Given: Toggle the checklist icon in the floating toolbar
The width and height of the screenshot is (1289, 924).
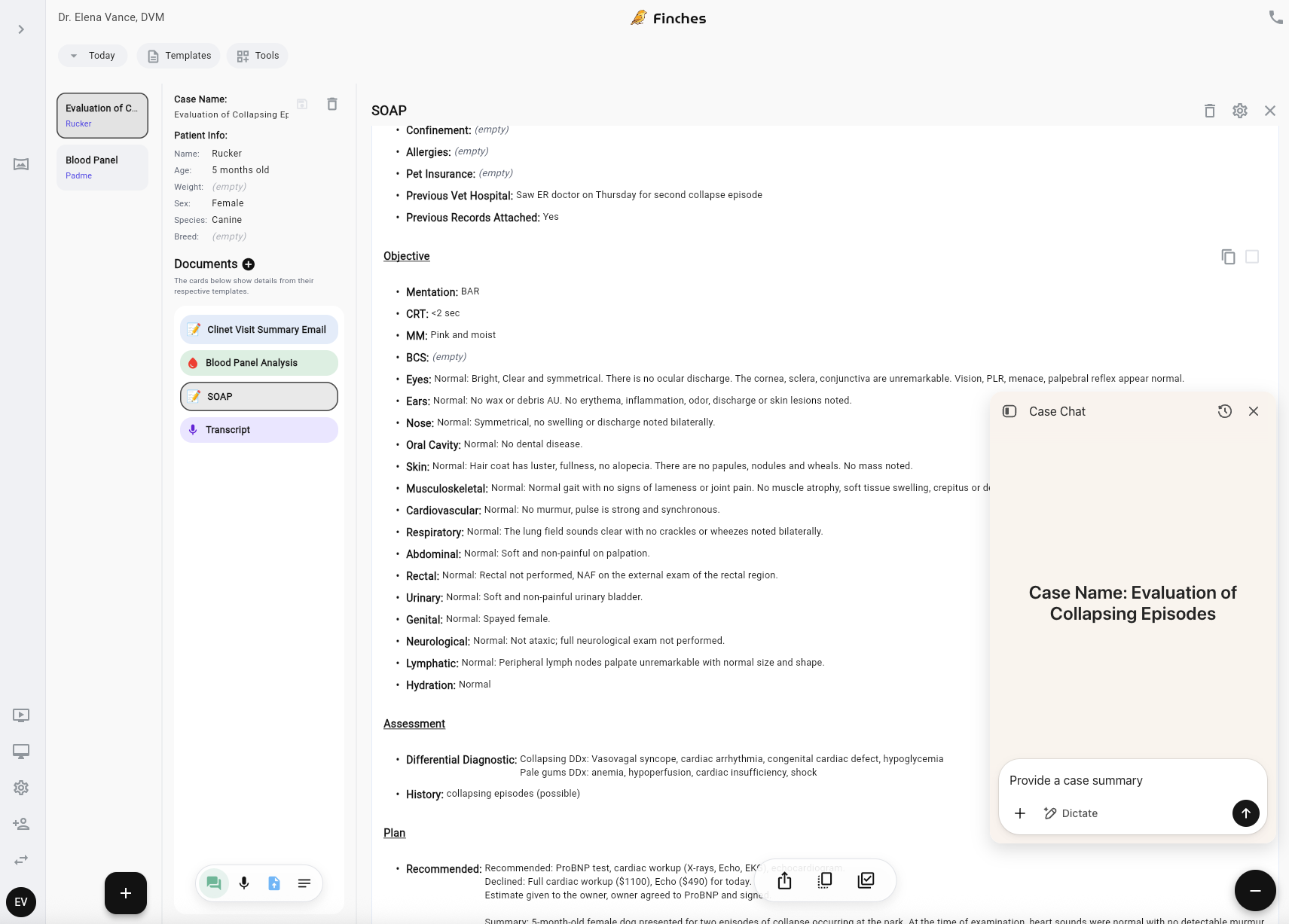Looking at the screenshot, I should (866, 880).
